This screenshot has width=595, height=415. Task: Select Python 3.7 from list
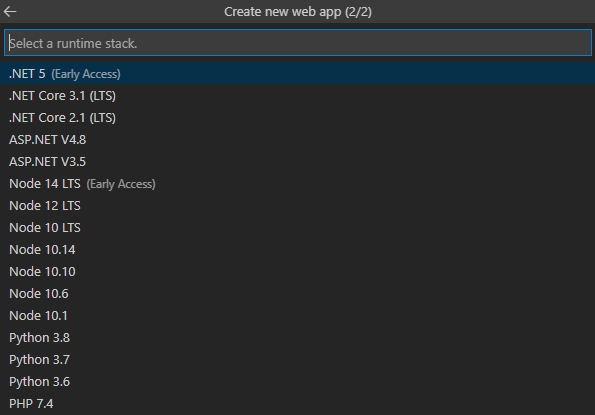pos(298,360)
